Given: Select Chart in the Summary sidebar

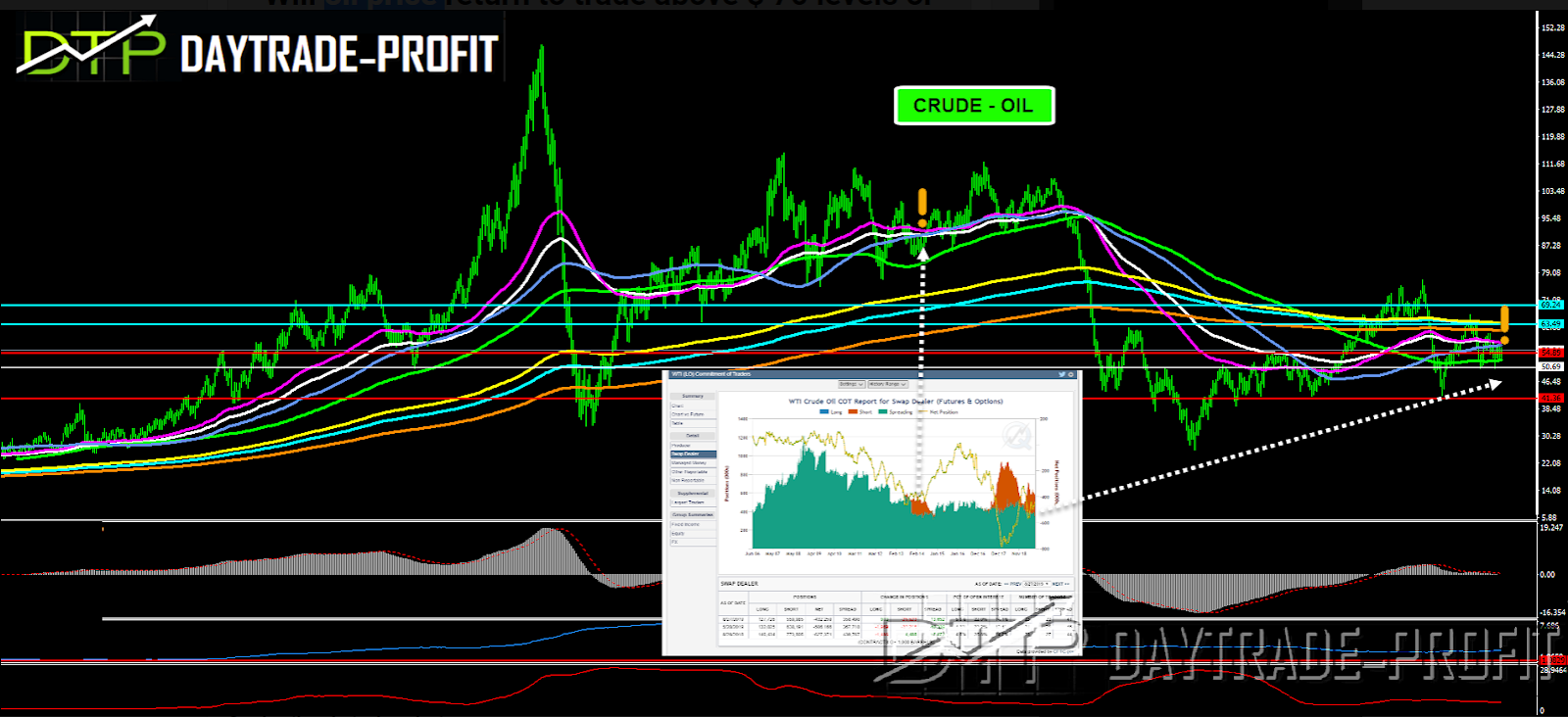Looking at the screenshot, I should click(693, 406).
